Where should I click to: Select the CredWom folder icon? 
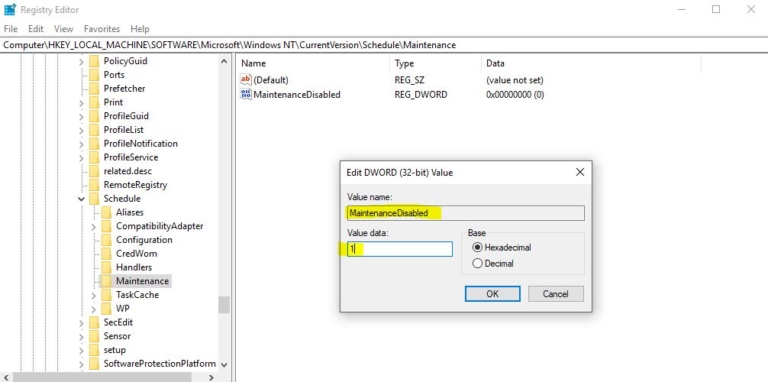pyautogui.click(x=106, y=254)
